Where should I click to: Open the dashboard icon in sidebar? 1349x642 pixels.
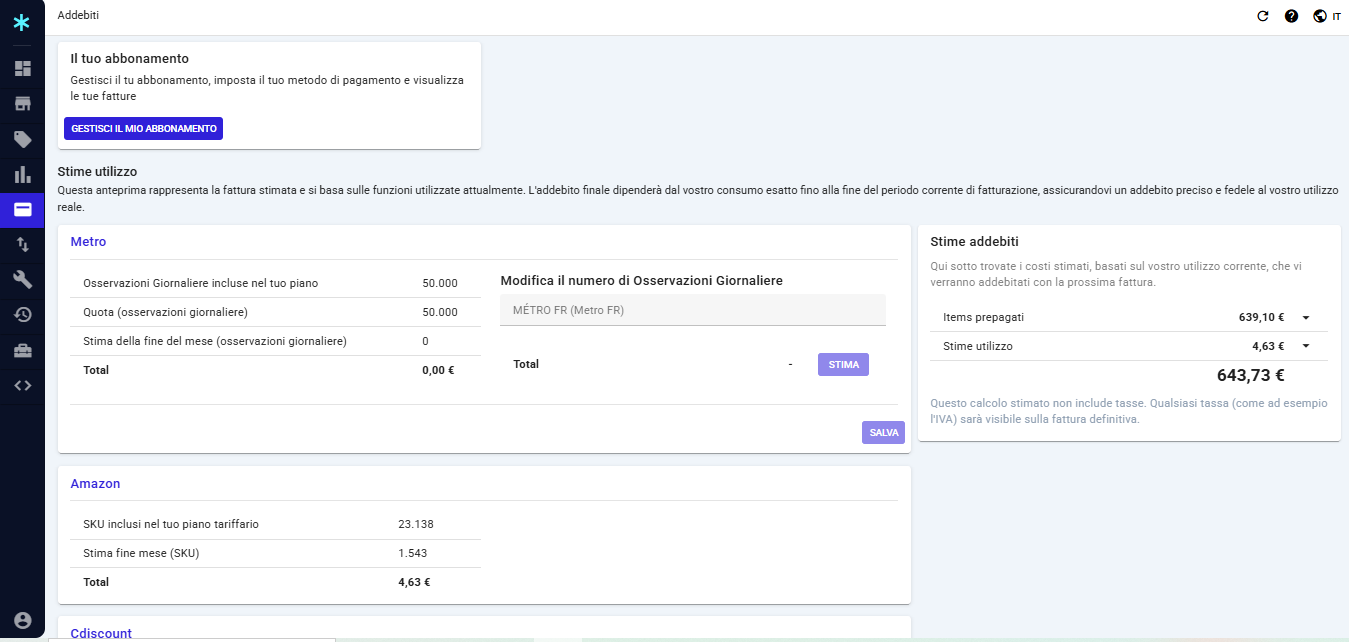pyautogui.click(x=22, y=69)
